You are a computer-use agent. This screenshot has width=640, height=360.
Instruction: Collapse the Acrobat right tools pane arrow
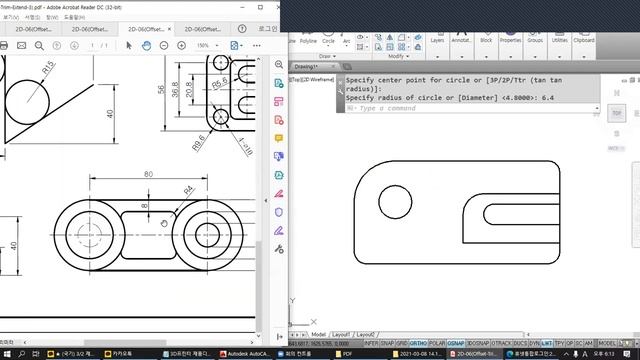(266, 200)
